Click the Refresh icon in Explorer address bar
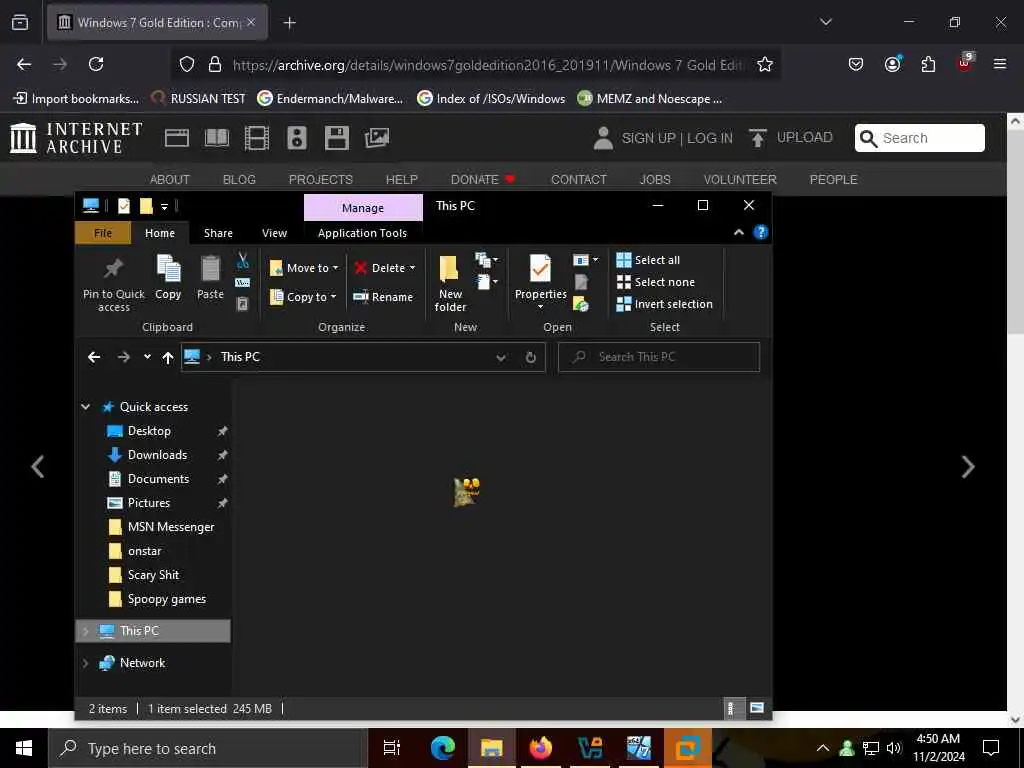 (531, 357)
